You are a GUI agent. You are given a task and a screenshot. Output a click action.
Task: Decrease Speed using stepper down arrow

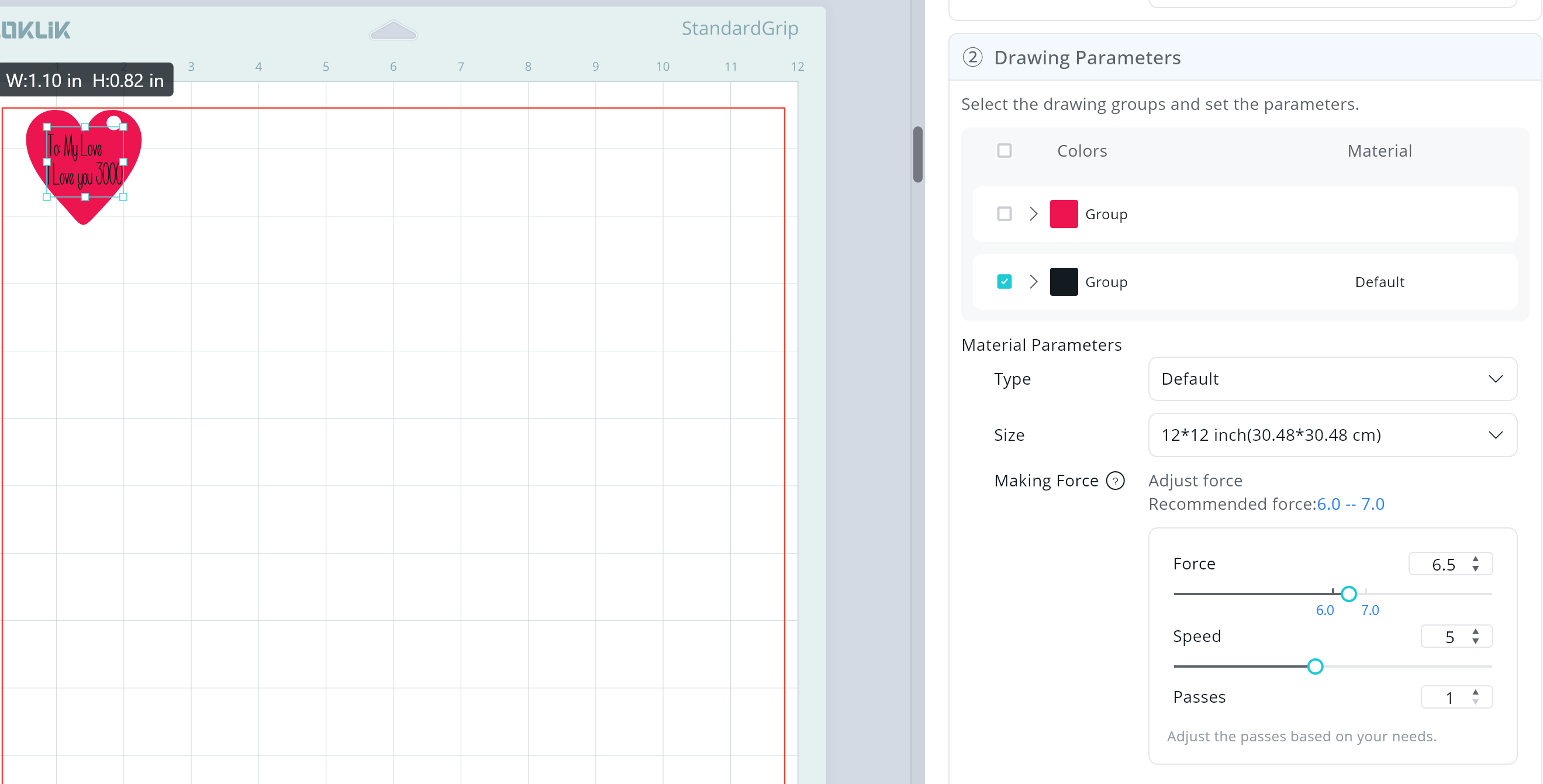pyautogui.click(x=1475, y=641)
